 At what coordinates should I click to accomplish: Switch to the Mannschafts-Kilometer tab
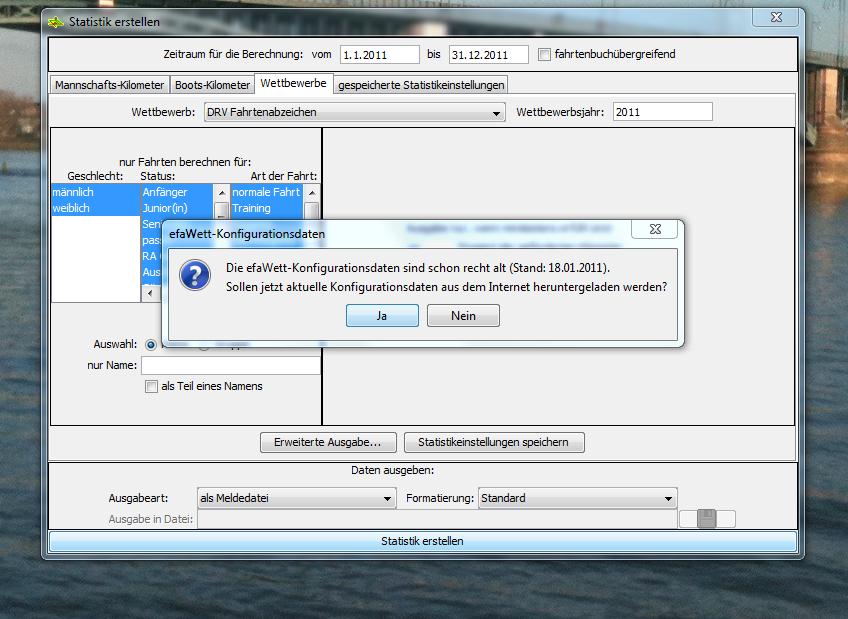point(109,85)
